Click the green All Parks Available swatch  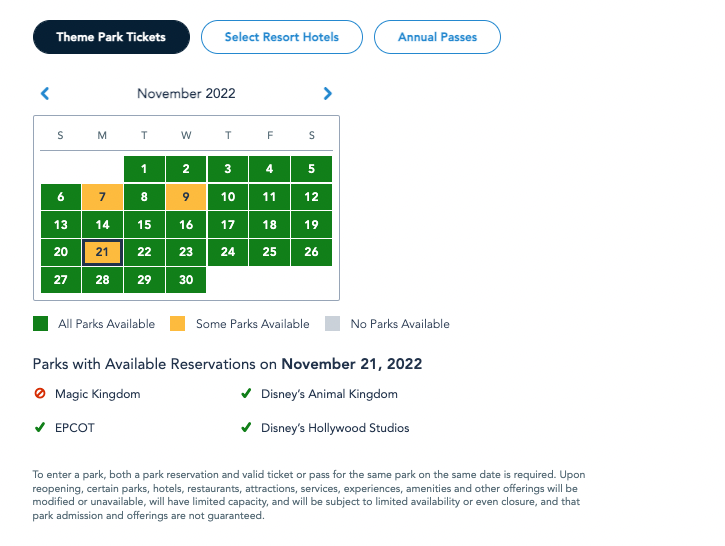(41, 324)
